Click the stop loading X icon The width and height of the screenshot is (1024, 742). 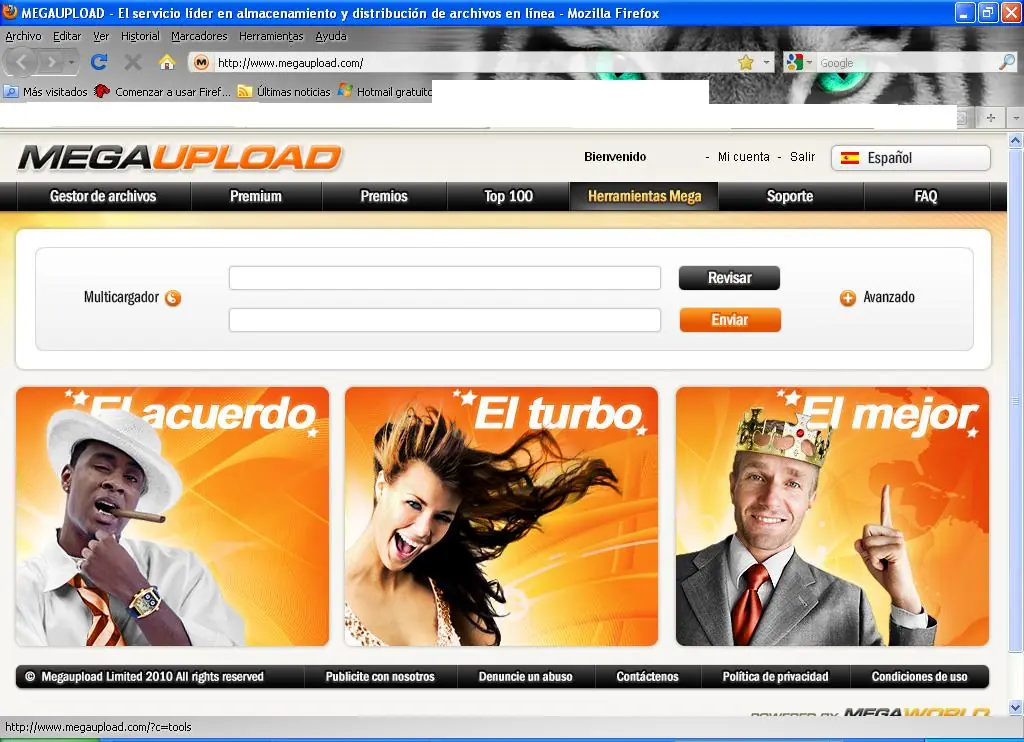click(x=133, y=63)
